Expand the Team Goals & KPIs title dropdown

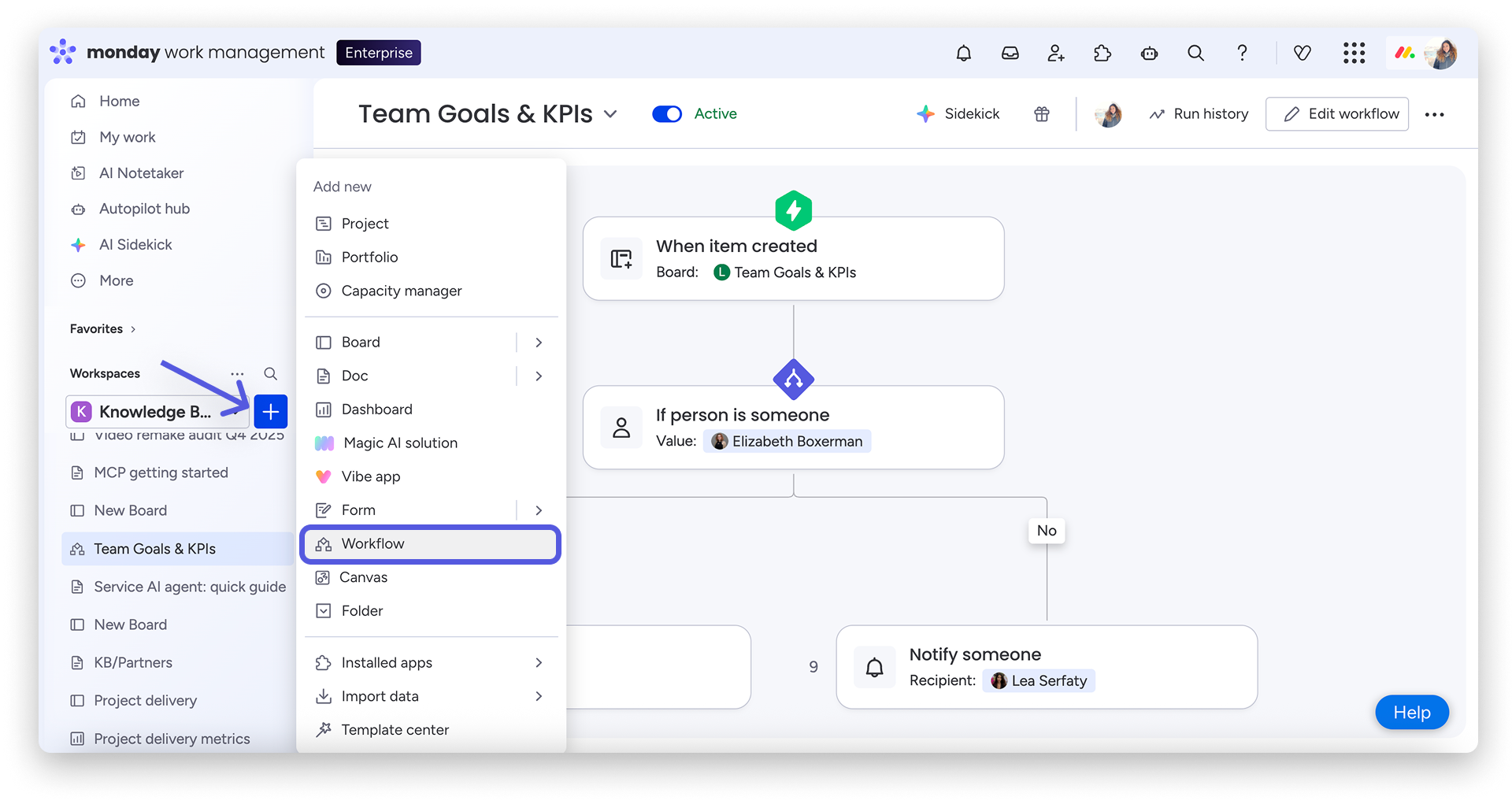(610, 114)
